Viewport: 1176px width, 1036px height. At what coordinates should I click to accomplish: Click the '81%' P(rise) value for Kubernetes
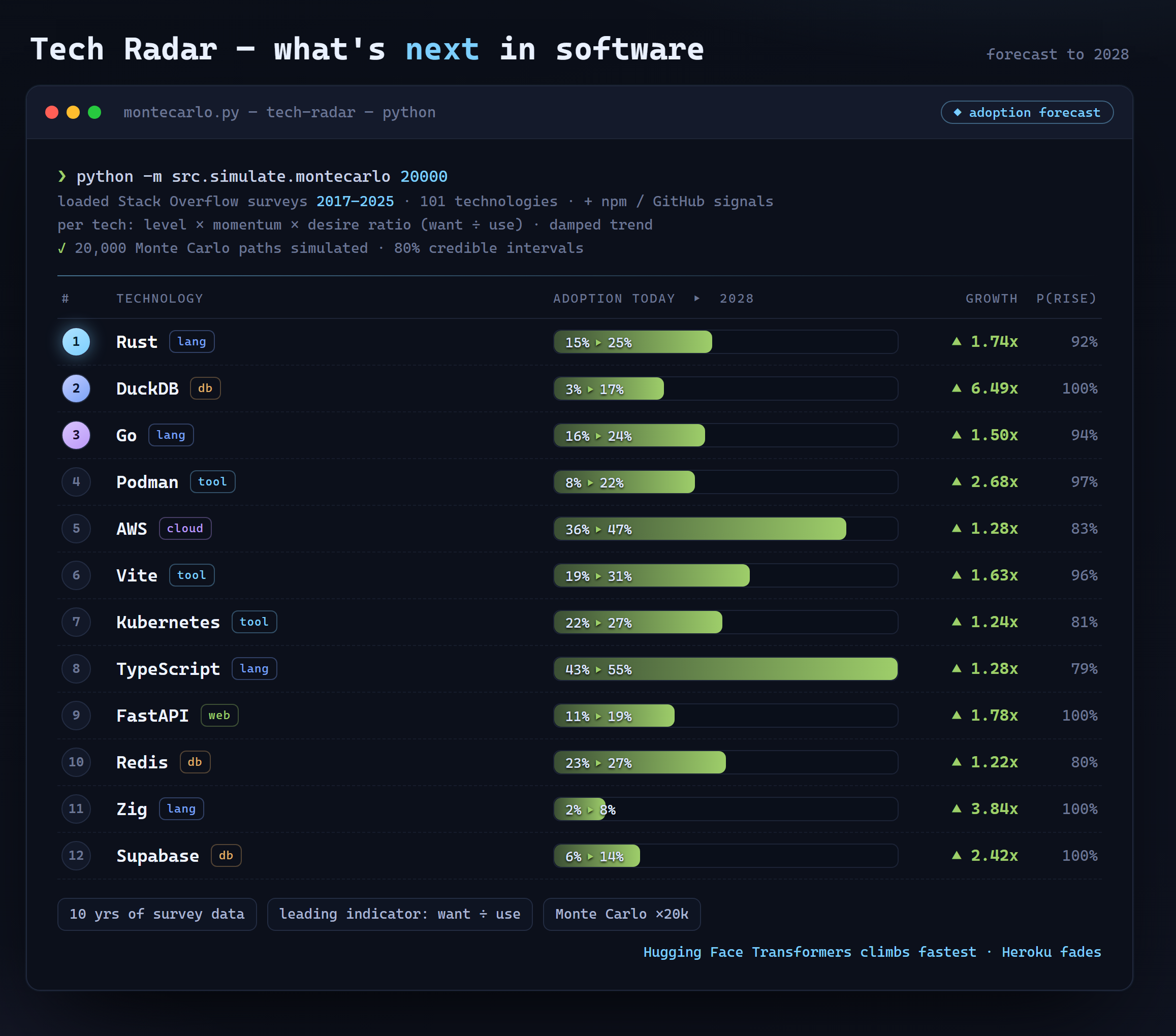(1084, 622)
